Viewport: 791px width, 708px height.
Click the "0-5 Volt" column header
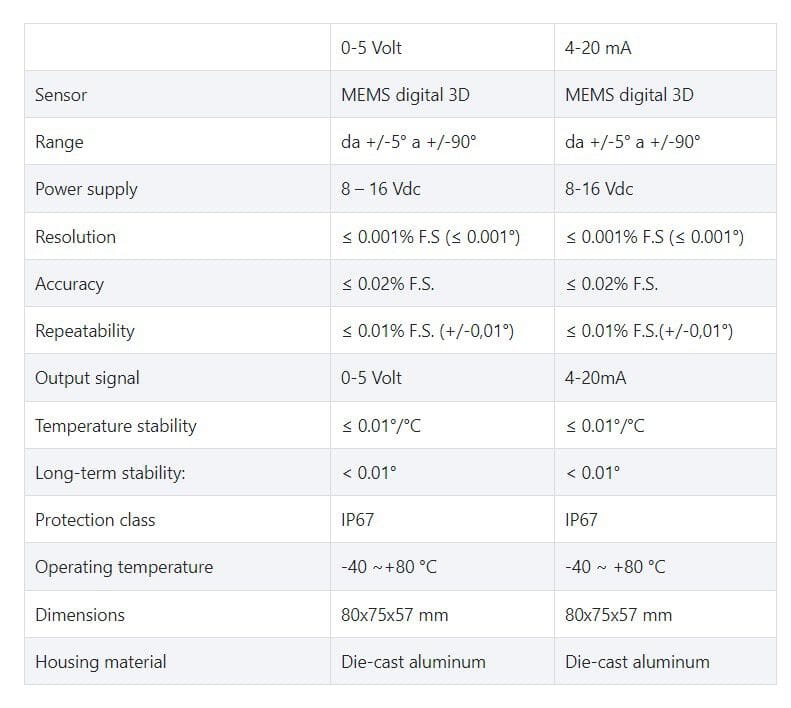click(x=371, y=48)
